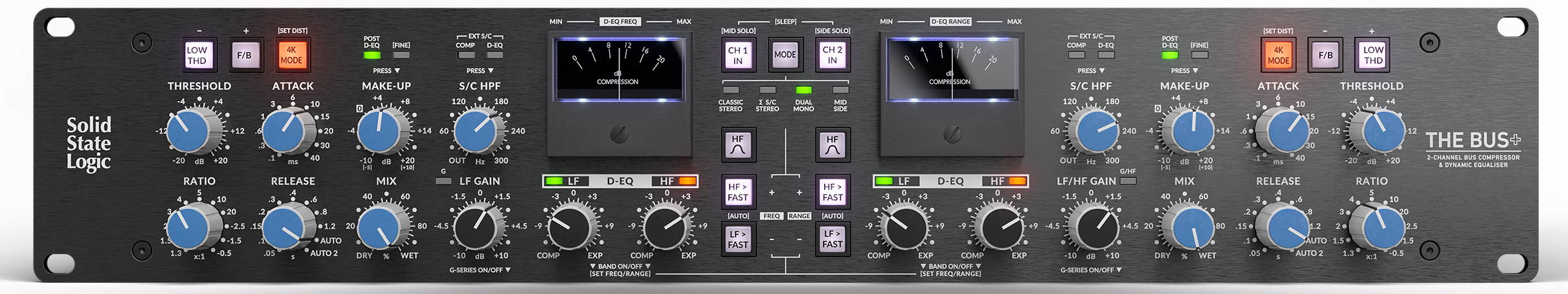Image resolution: width=1568 pixels, height=294 pixels.
Task: Click the Solid State Logic logo
Action: coord(89,144)
